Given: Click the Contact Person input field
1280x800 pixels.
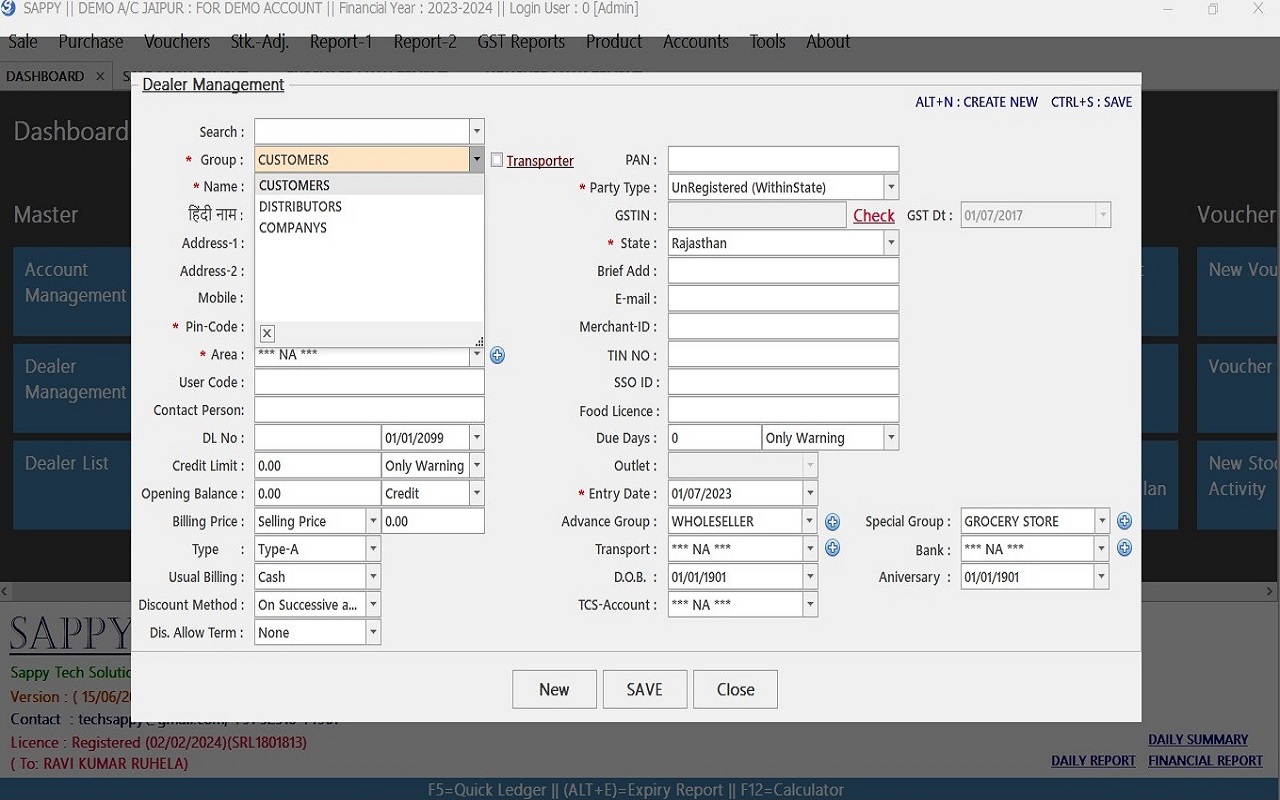Looking at the screenshot, I should coord(369,410).
